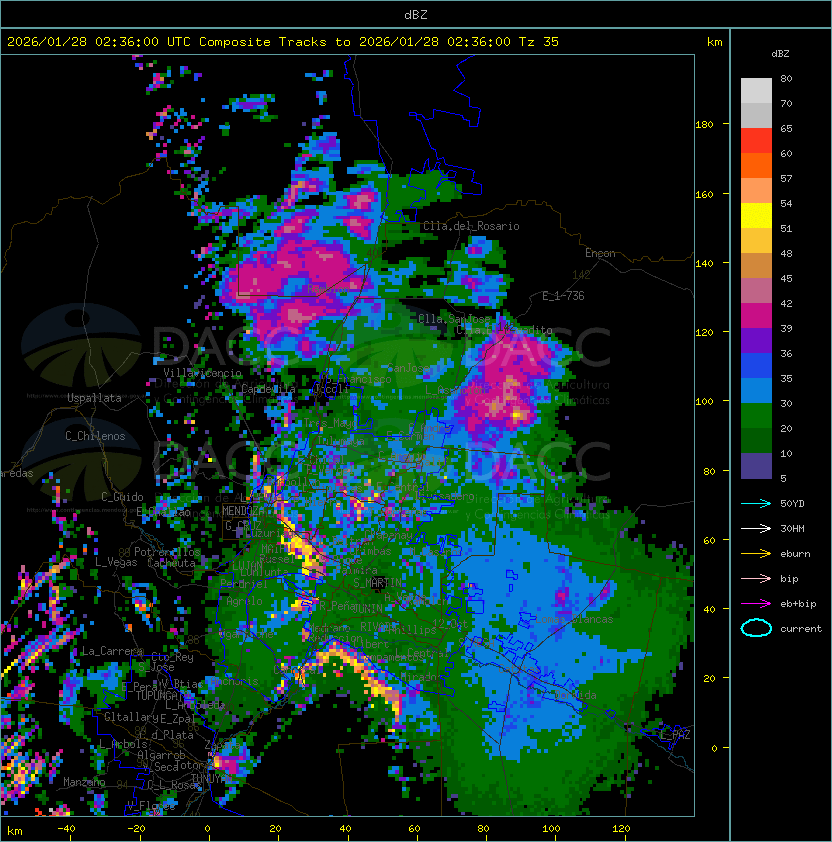Viewport: 832px width, 842px height.
Task: Click the 180 tick on the vertical axis
Action: pyautogui.click(x=704, y=125)
